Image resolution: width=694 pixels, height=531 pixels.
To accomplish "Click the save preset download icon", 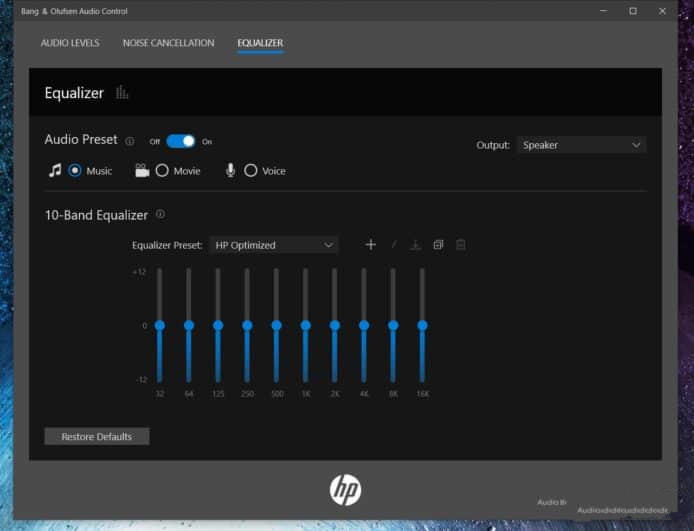I will click(415, 245).
